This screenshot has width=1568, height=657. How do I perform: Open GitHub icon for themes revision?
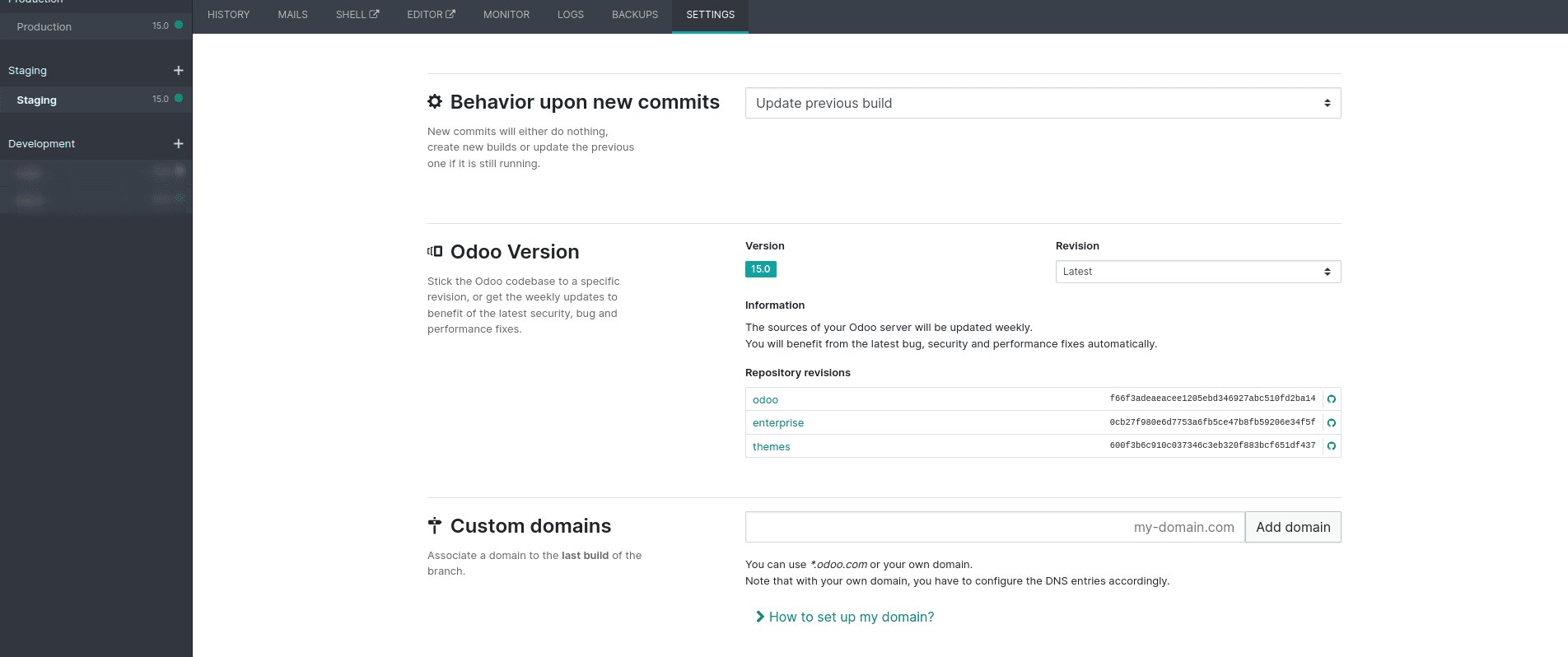click(1331, 446)
